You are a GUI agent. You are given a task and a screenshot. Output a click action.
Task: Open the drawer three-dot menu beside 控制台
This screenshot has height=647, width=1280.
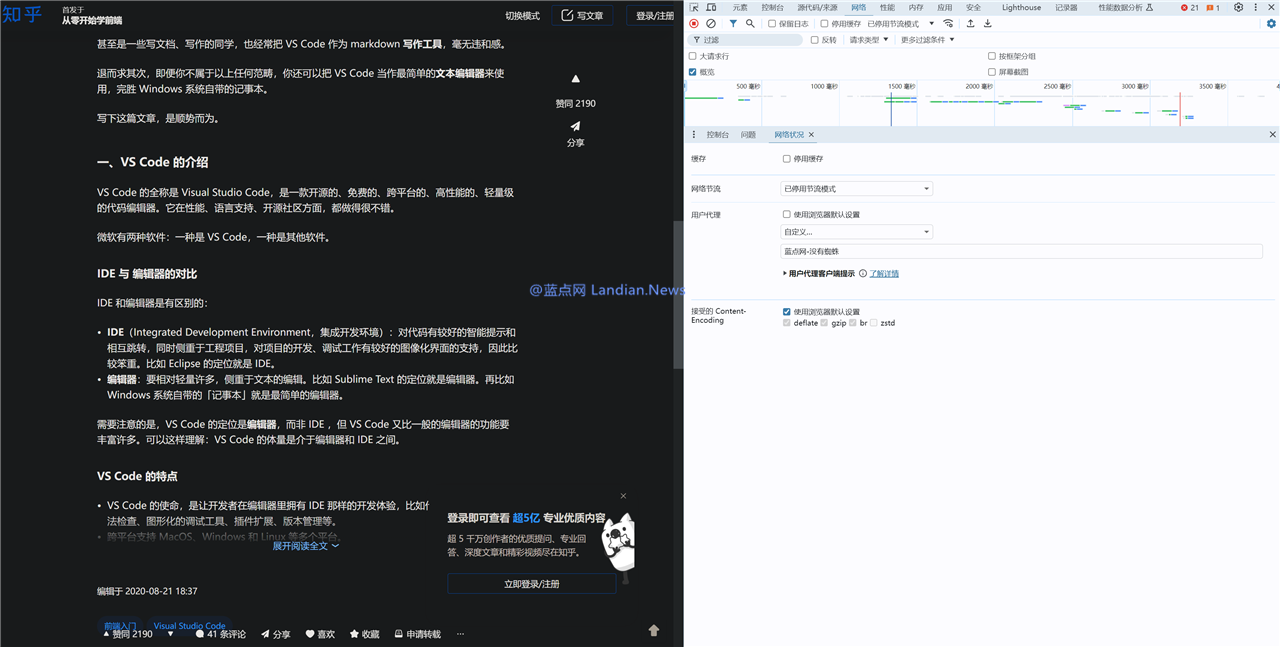(x=694, y=134)
